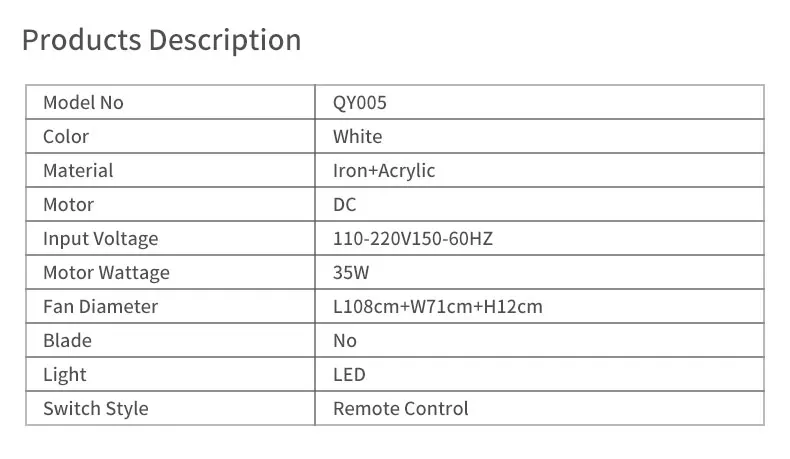Select the Motor Wattage label cell

[106, 272]
